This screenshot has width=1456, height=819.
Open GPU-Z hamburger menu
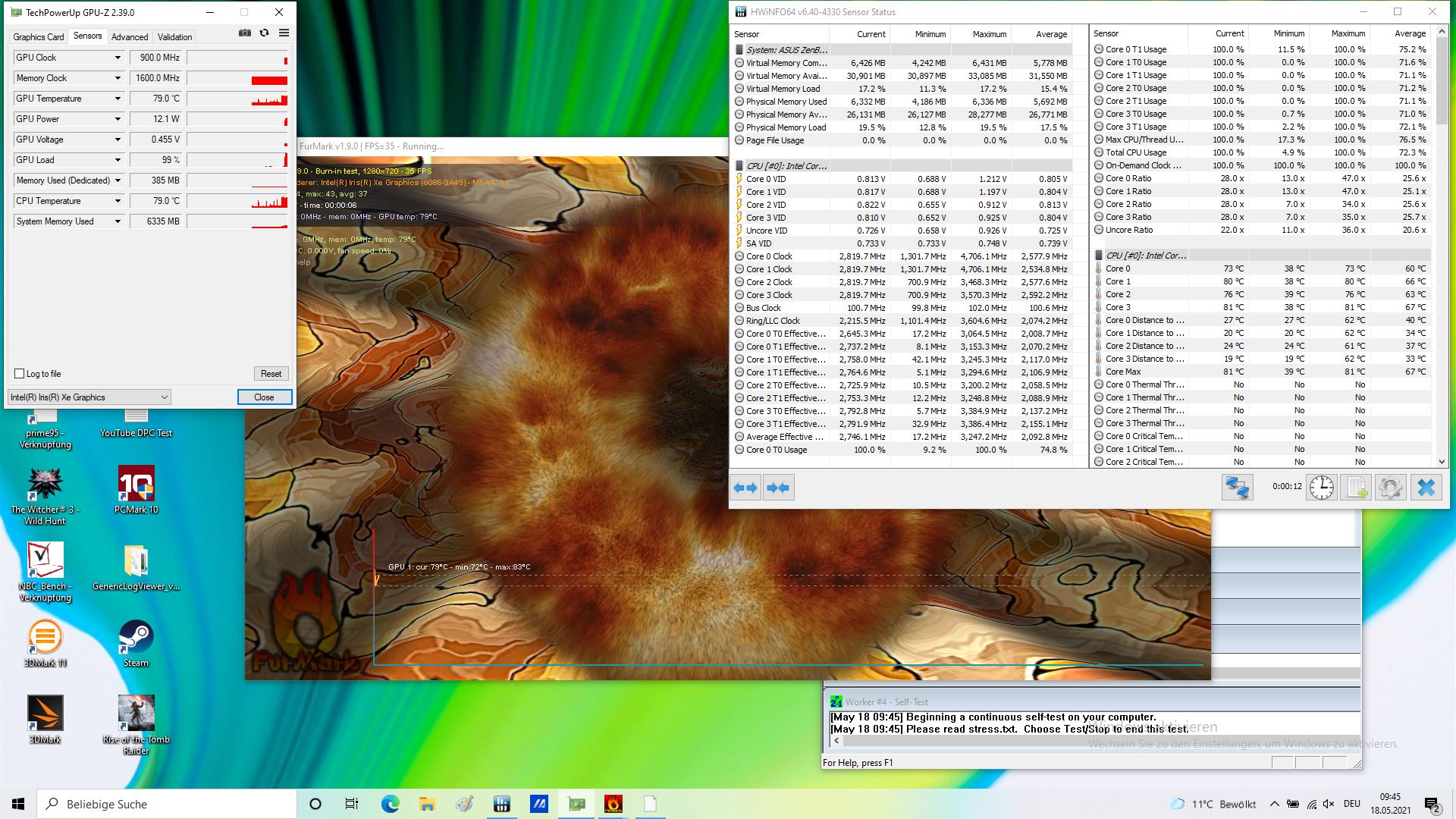[x=284, y=33]
